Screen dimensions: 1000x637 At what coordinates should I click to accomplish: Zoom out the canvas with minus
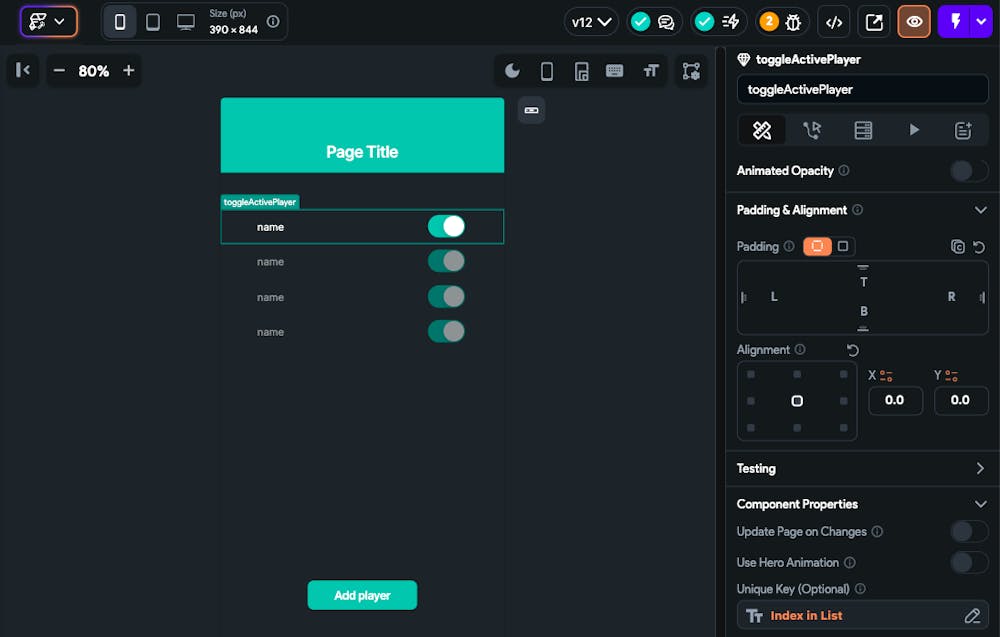coord(59,70)
